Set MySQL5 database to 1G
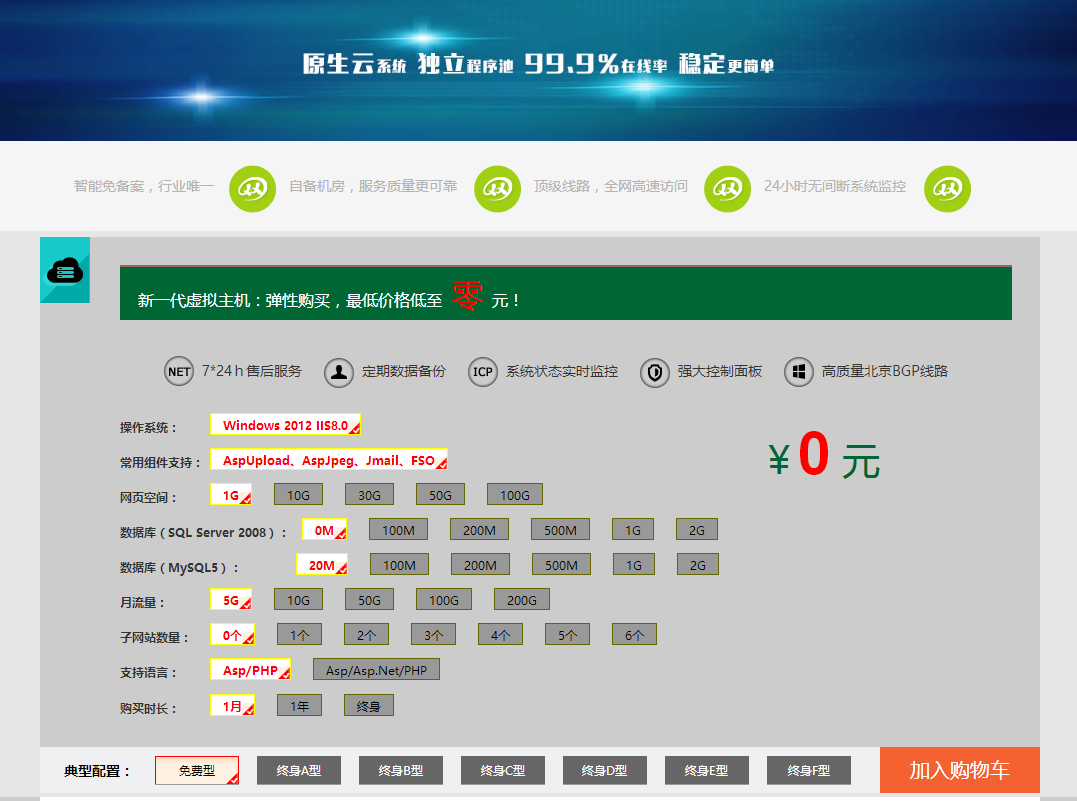The image size is (1077, 801). click(x=633, y=565)
